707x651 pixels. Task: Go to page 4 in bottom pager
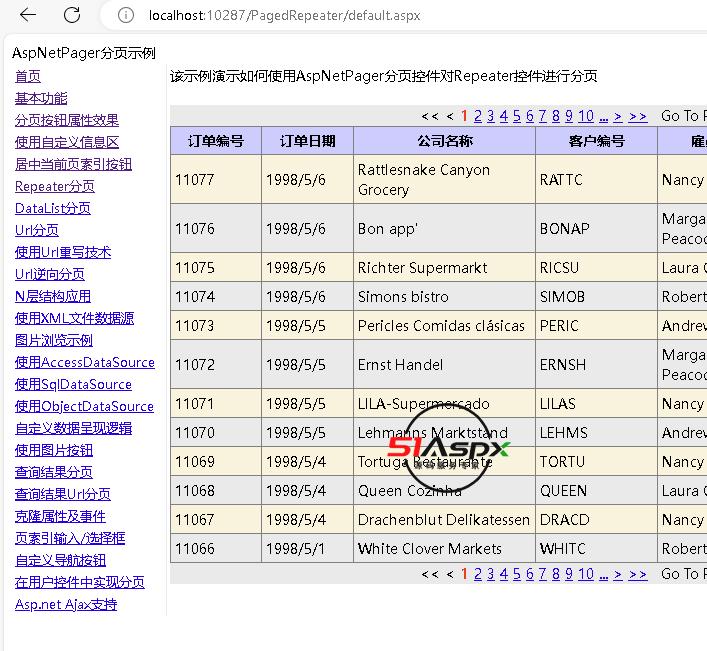click(x=504, y=574)
